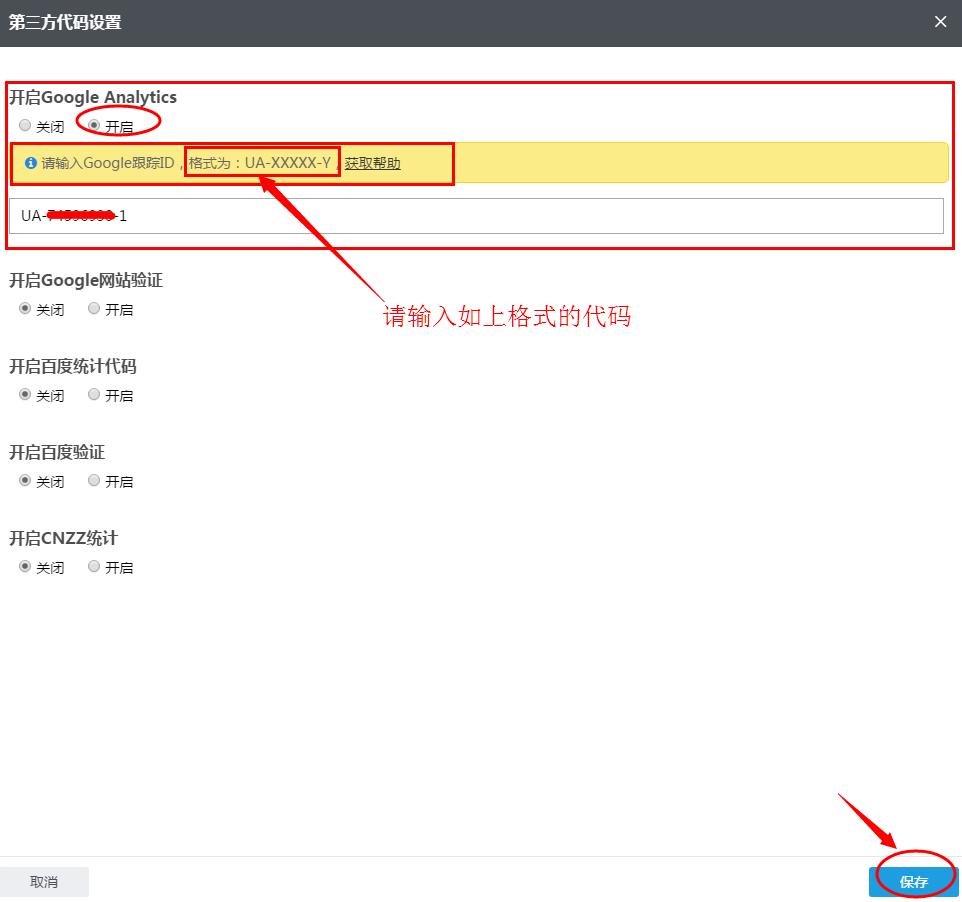Turn on 百度统计代码 via 开启

click(94, 395)
